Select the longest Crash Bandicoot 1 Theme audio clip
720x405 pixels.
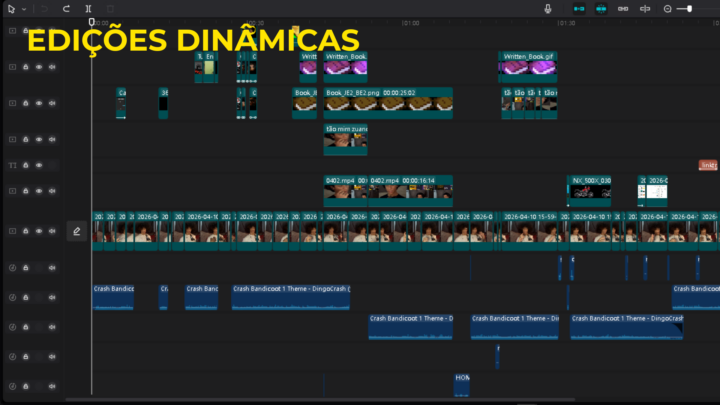point(290,297)
